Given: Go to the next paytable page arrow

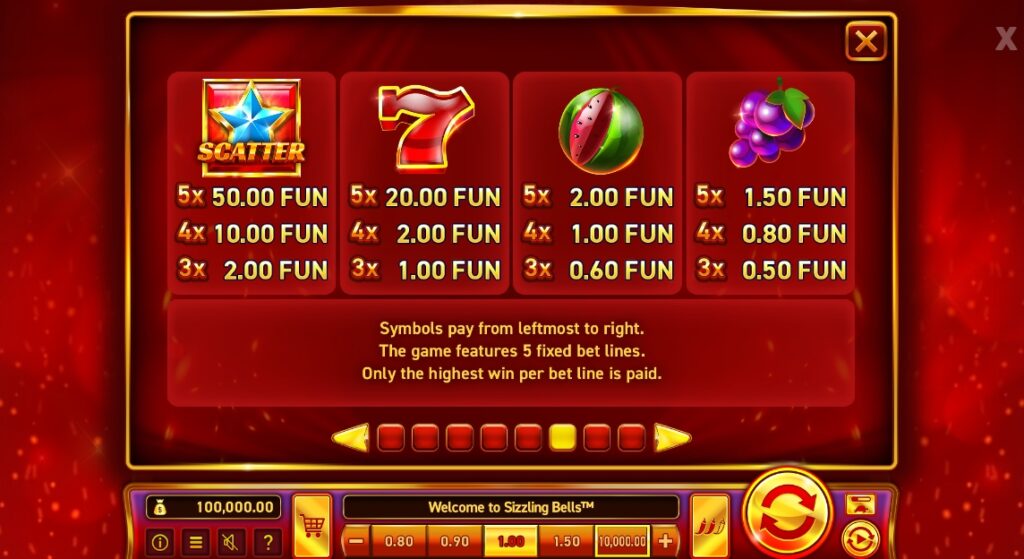Looking at the screenshot, I should click(672, 438).
